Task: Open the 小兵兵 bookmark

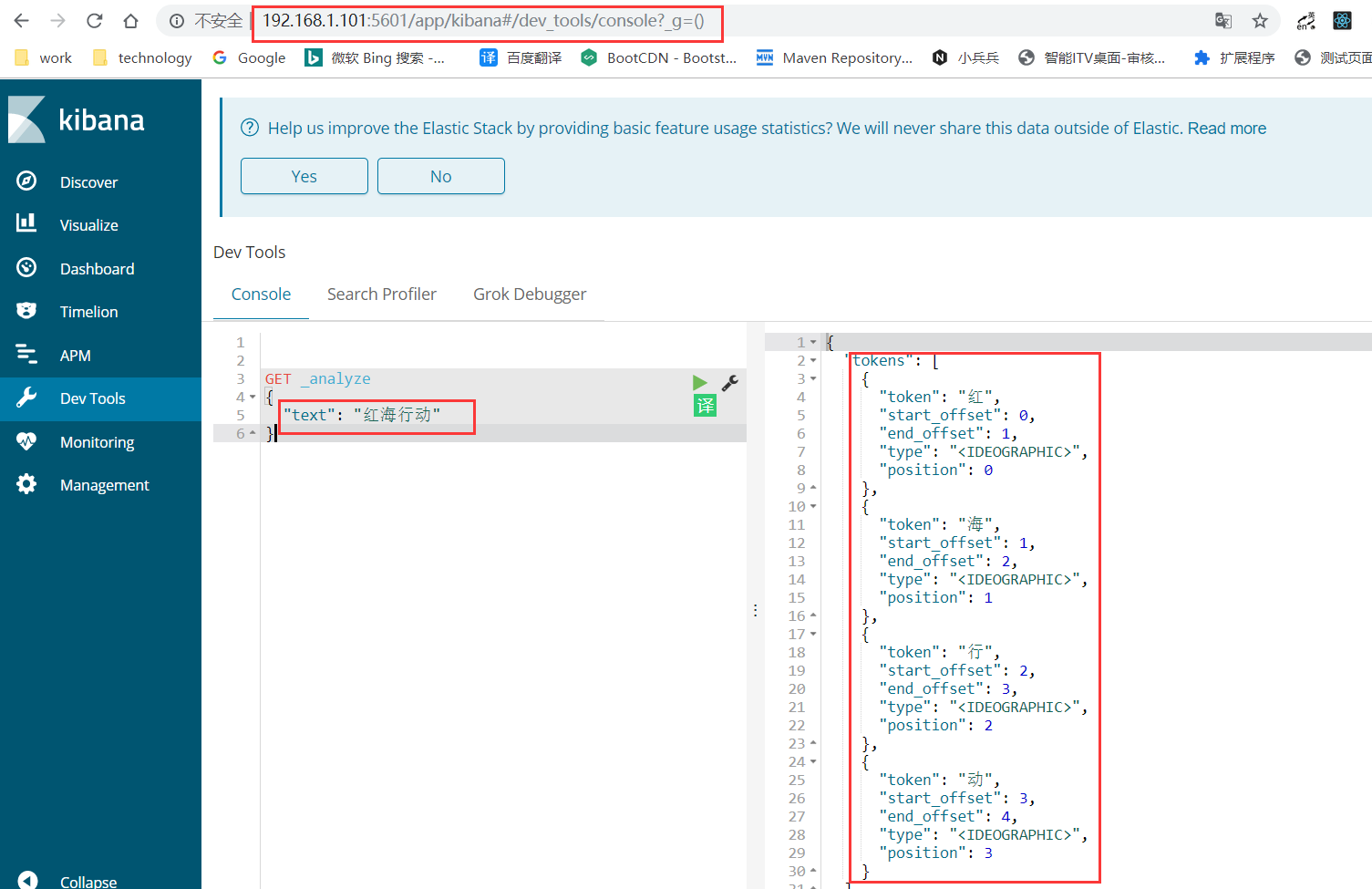Action: 965,57
